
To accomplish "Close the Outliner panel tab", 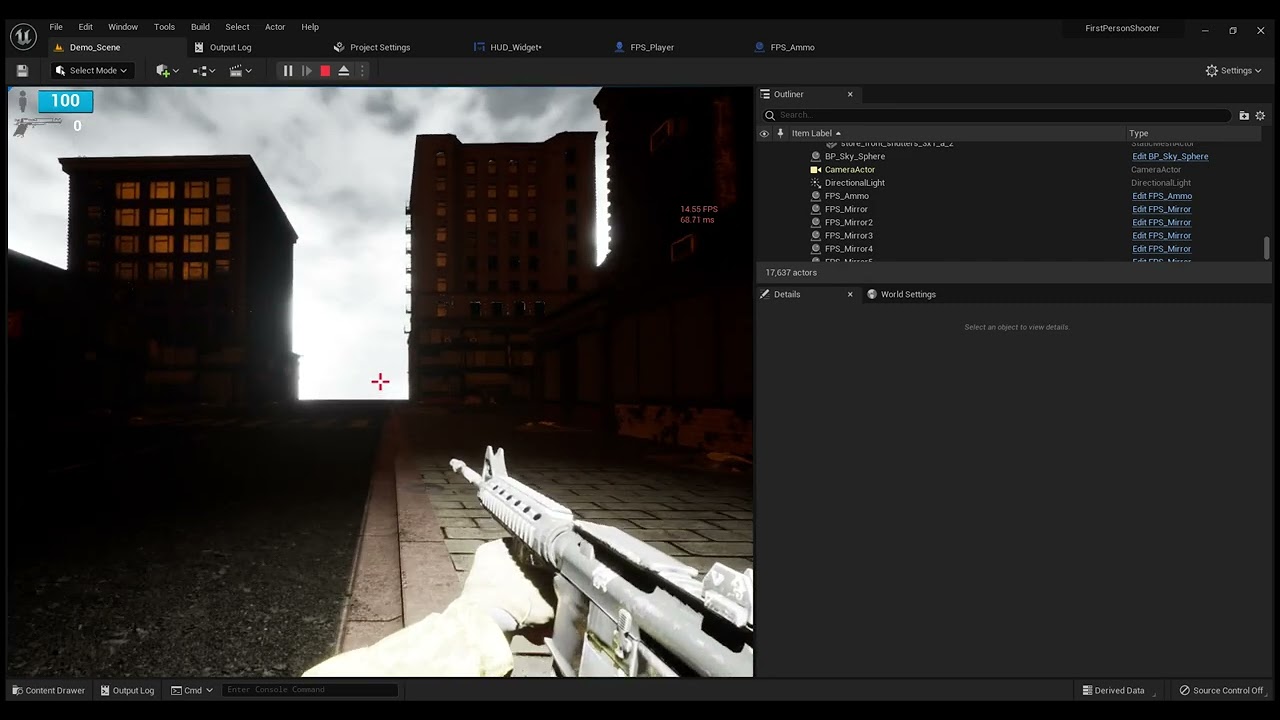I will click(x=850, y=94).
